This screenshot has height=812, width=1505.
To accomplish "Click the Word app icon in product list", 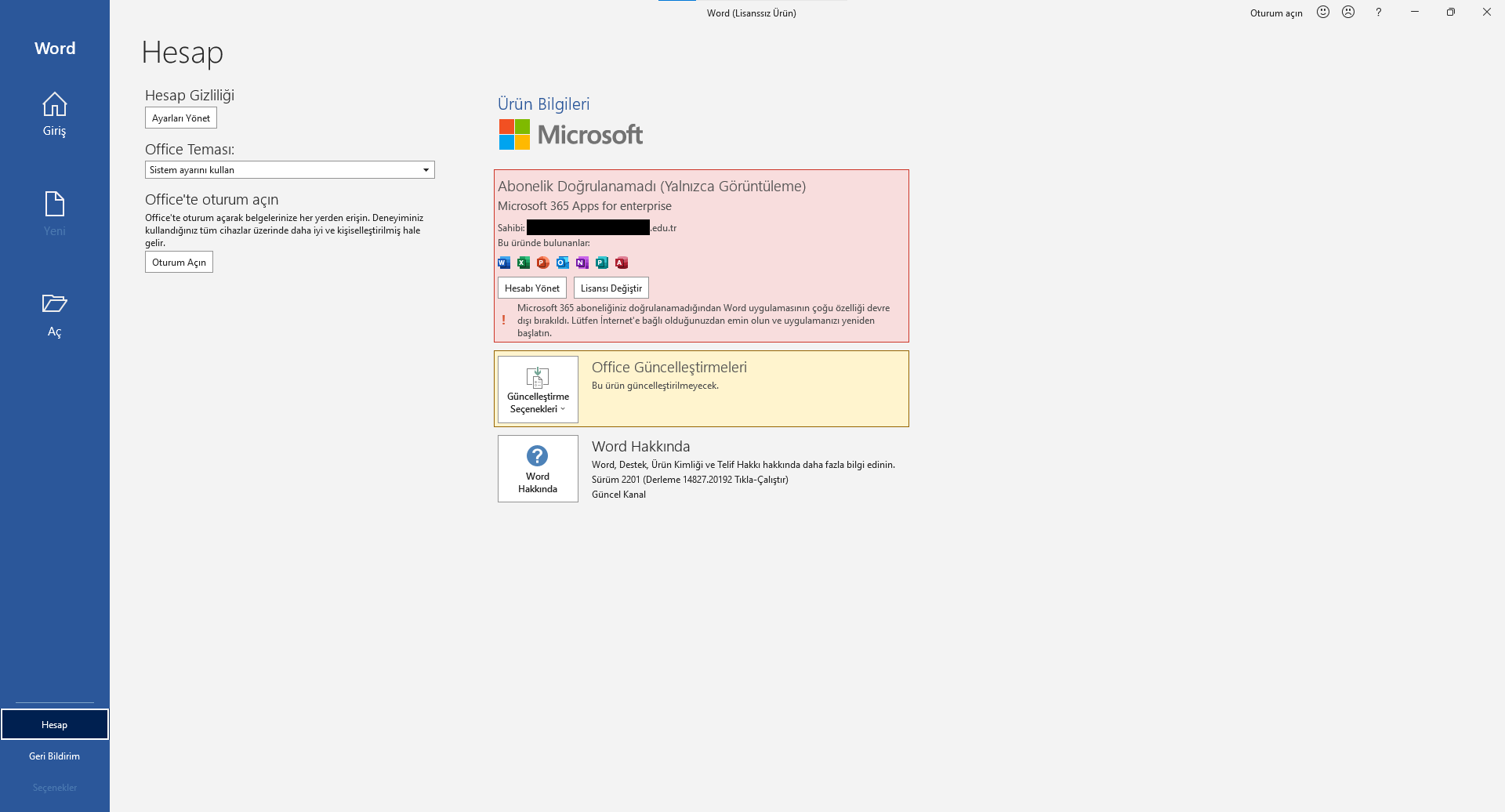I will click(504, 263).
